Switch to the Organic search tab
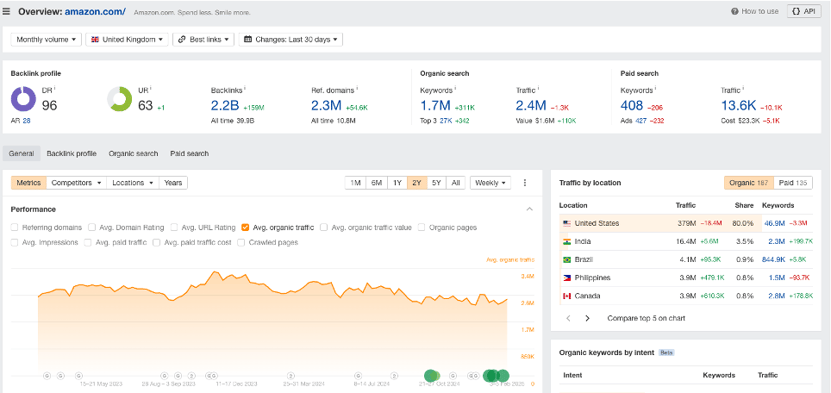The image size is (831, 393). [x=134, y=154]
